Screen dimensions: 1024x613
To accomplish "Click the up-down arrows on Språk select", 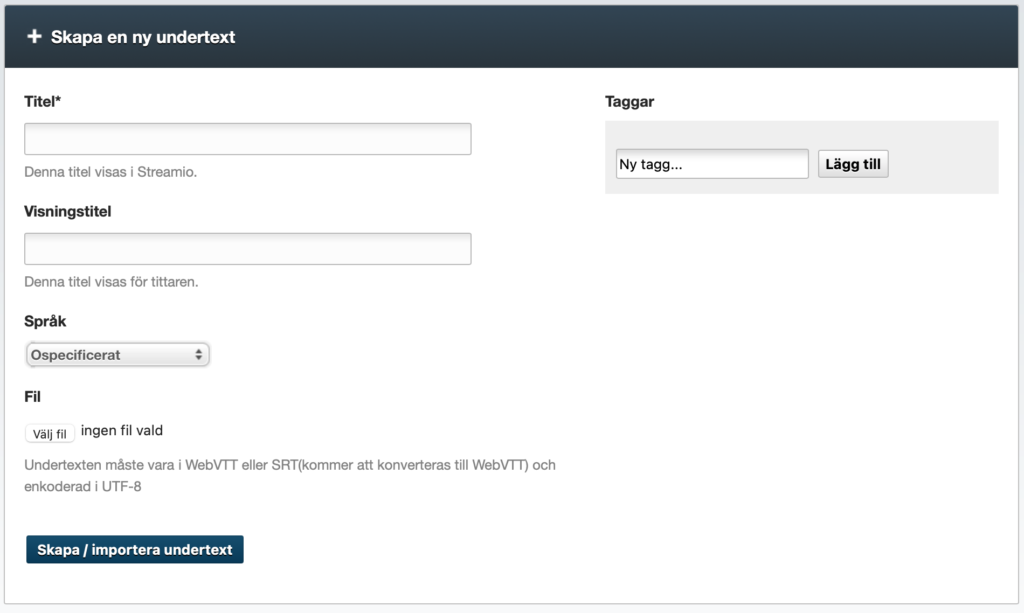I will (x=199, y=354).
